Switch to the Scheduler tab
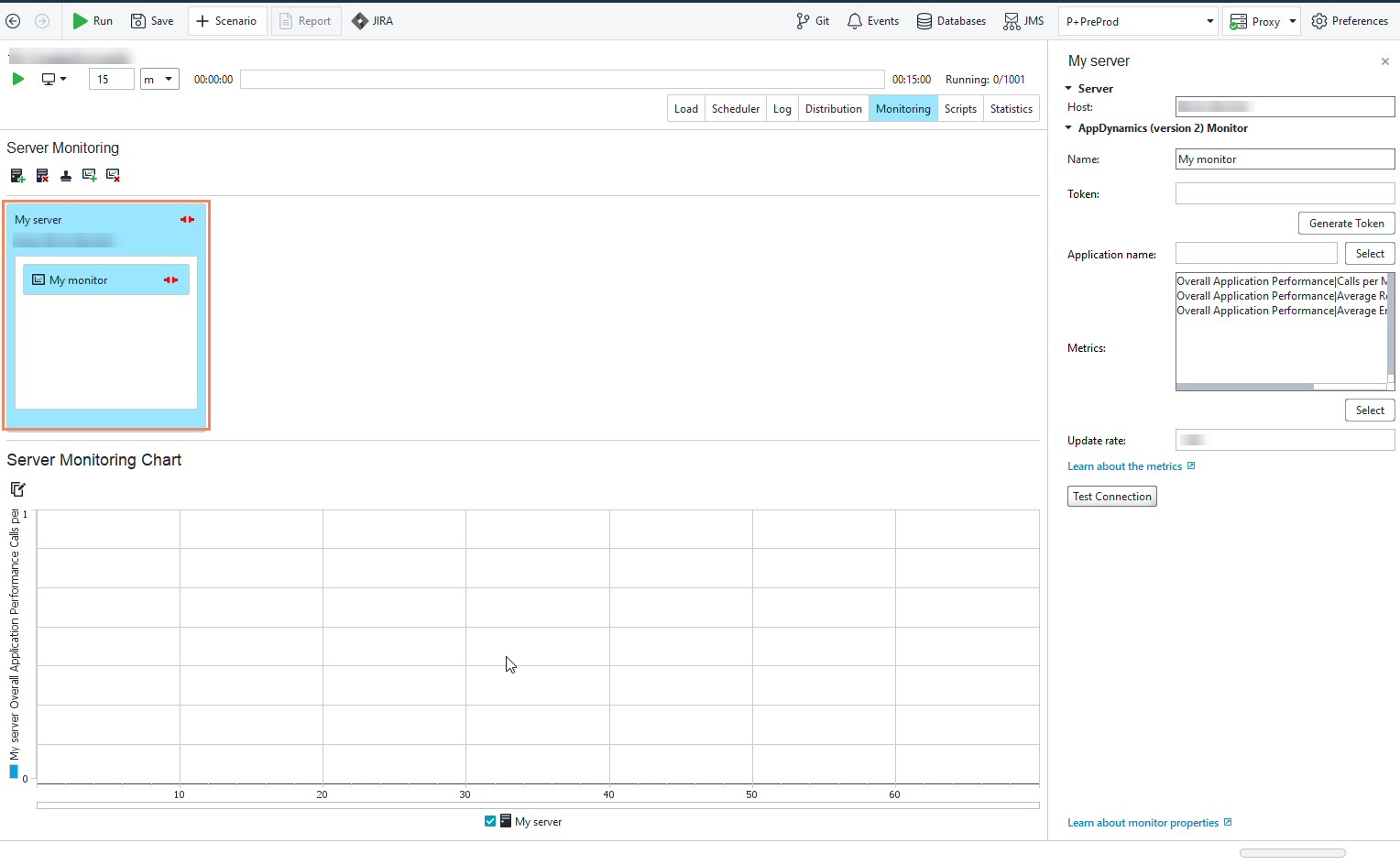Viewport: 1400px width, 865px height. coord(735,108)
